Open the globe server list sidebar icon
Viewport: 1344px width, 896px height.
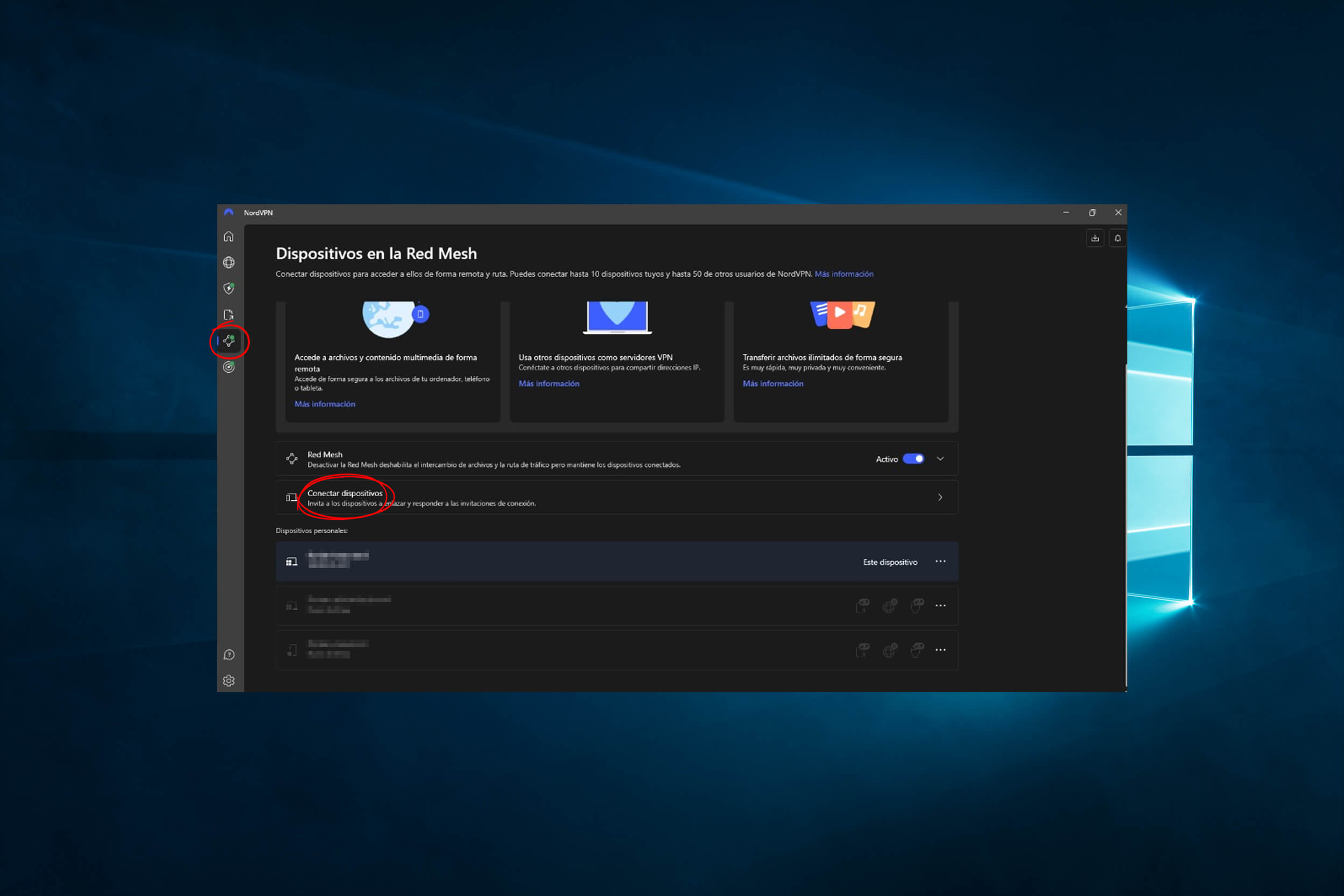[228, 262]
